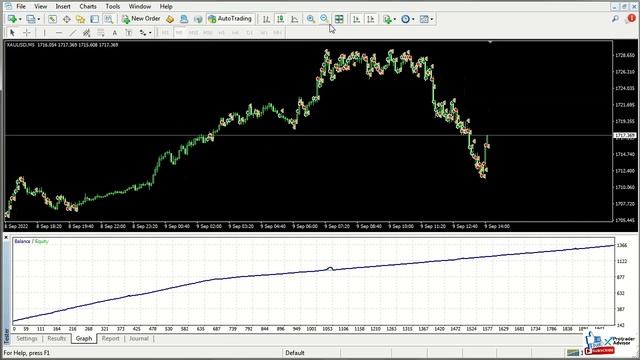
Task: Switch chart to candlesticks mode
Action: [x=280, y=19]
